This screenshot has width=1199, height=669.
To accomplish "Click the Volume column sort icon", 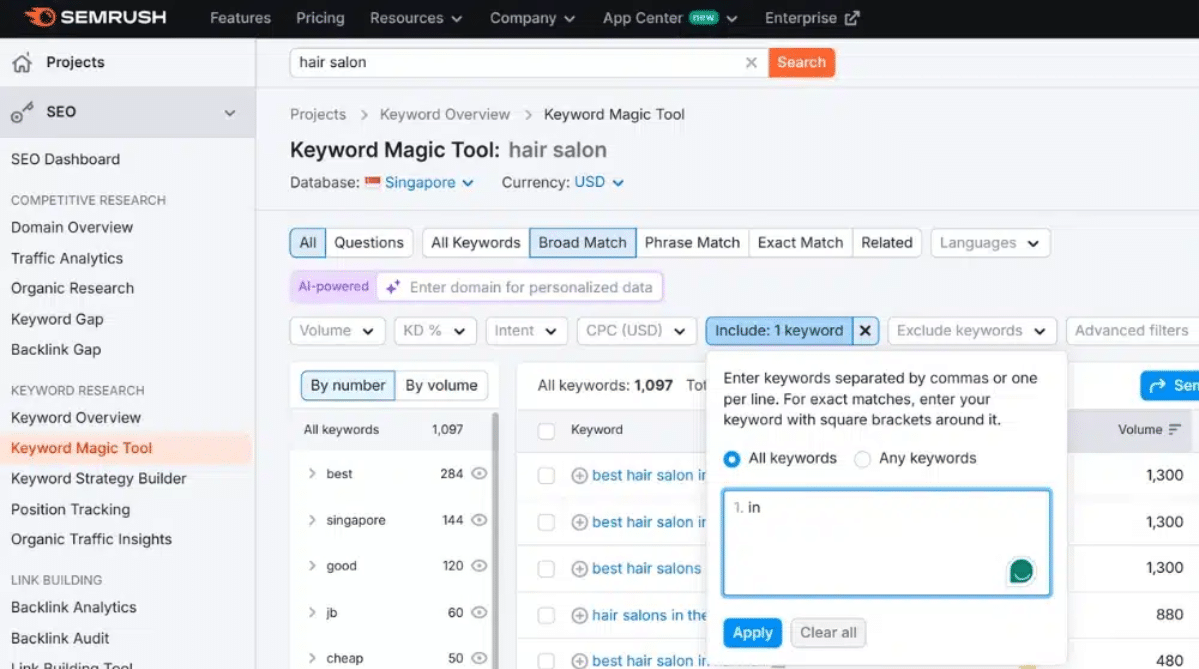I will pyautogui.click(x=1175, y=430).
